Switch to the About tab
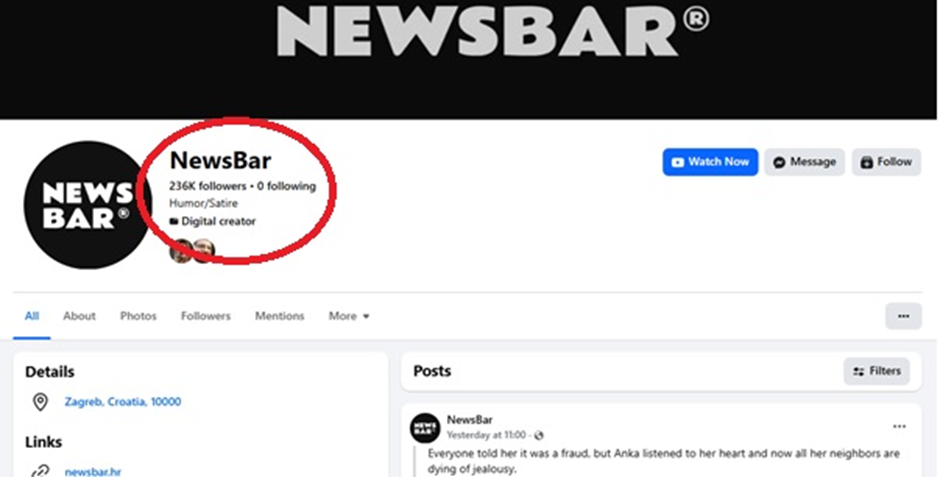This screenshot has width=940, height=477. pyautogui.click(x=79, y=316)
